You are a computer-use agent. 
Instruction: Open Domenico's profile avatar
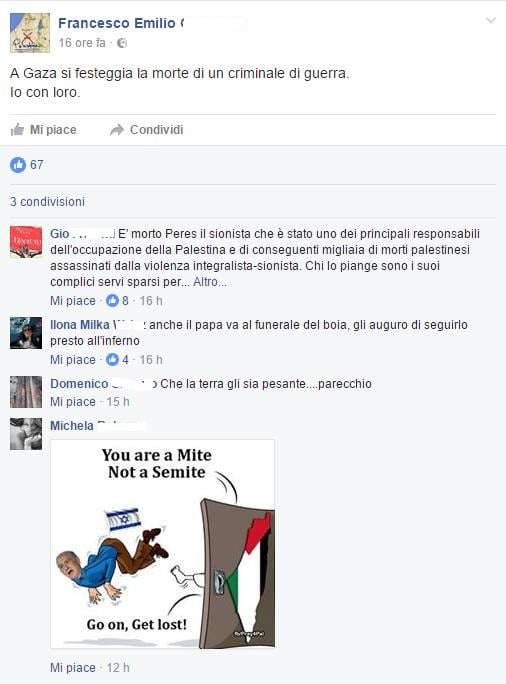point(26,392)
